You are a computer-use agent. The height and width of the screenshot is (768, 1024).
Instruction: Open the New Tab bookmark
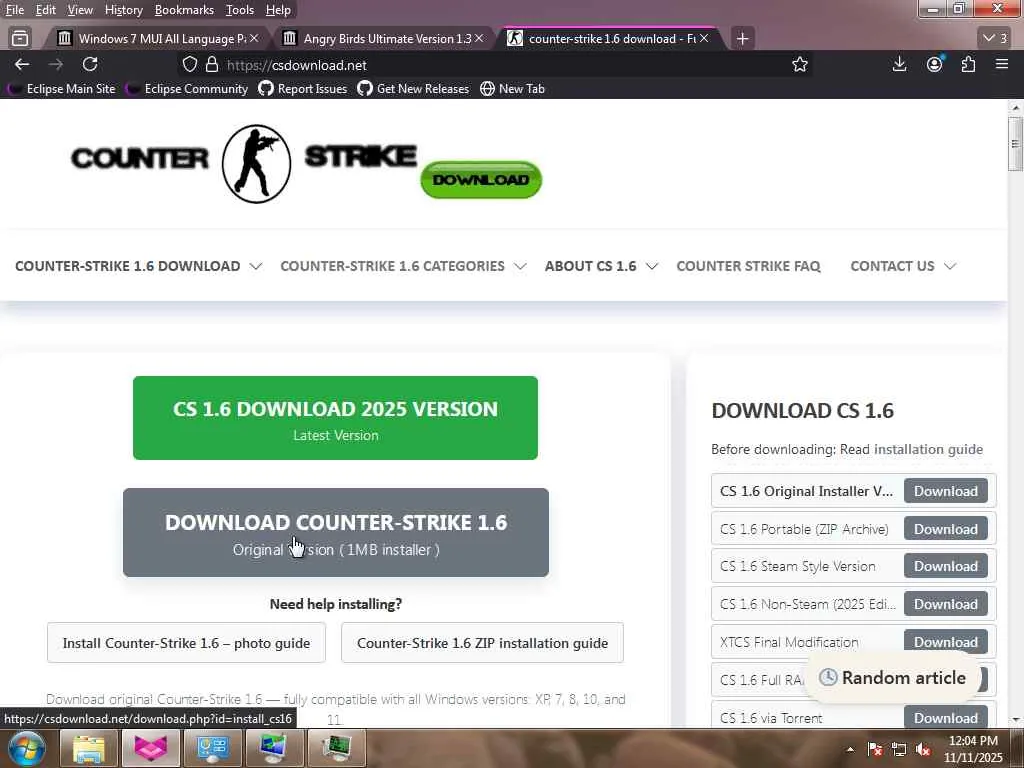point(513,89)
